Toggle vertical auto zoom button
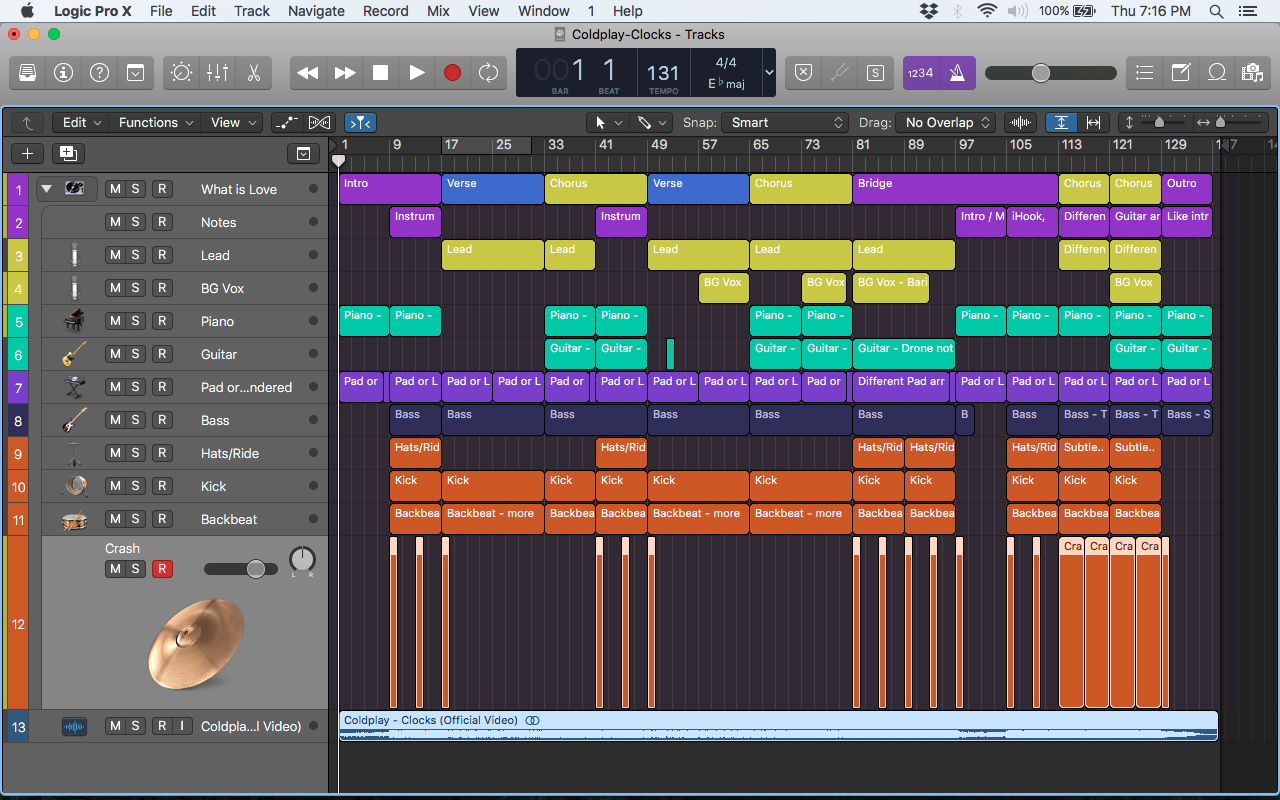Image resolution: width=1280 pixels, height=800 pixels. (x=1061, y=122)
